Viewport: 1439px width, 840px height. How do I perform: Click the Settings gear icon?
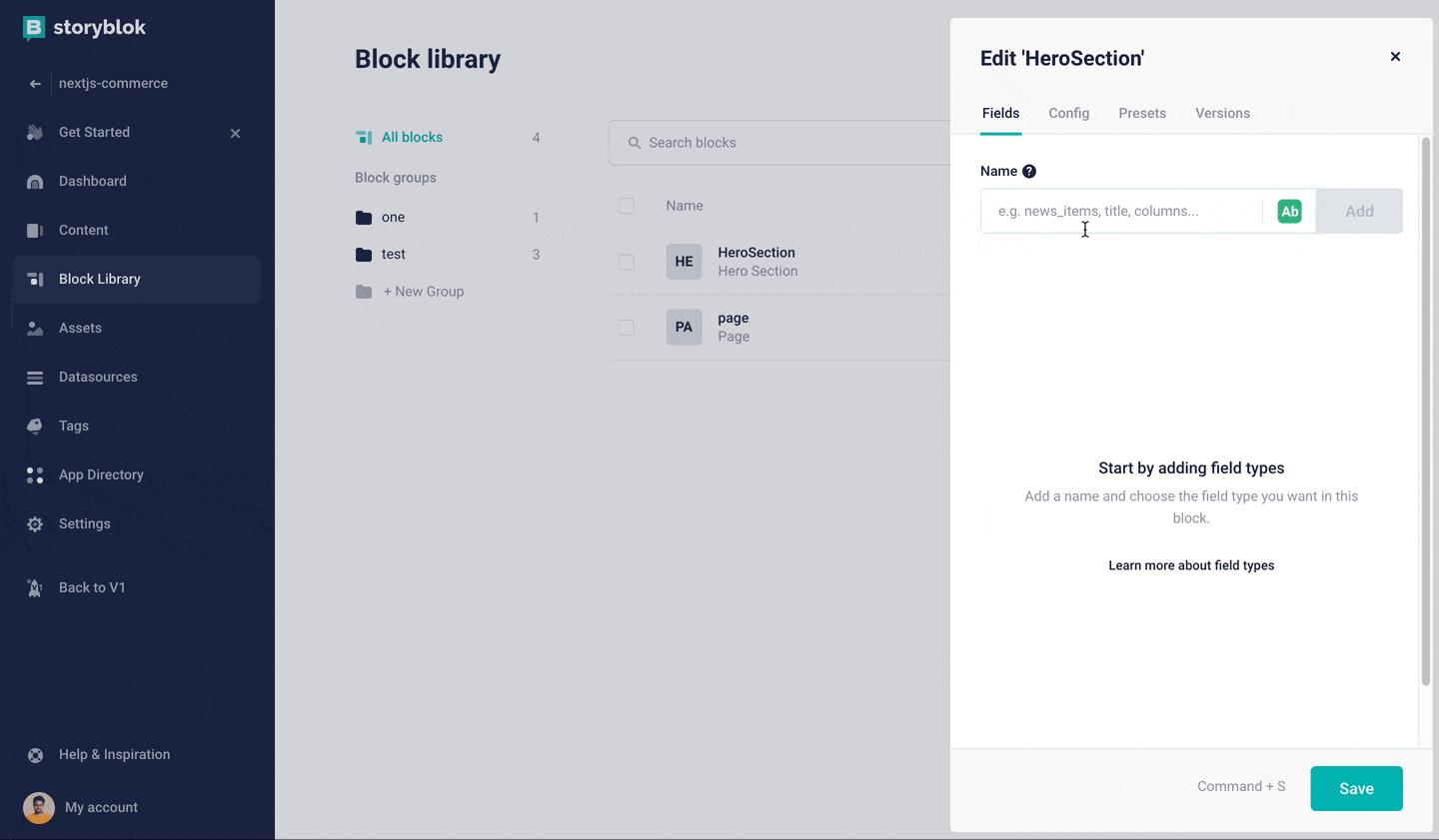(x=35, y=524)
